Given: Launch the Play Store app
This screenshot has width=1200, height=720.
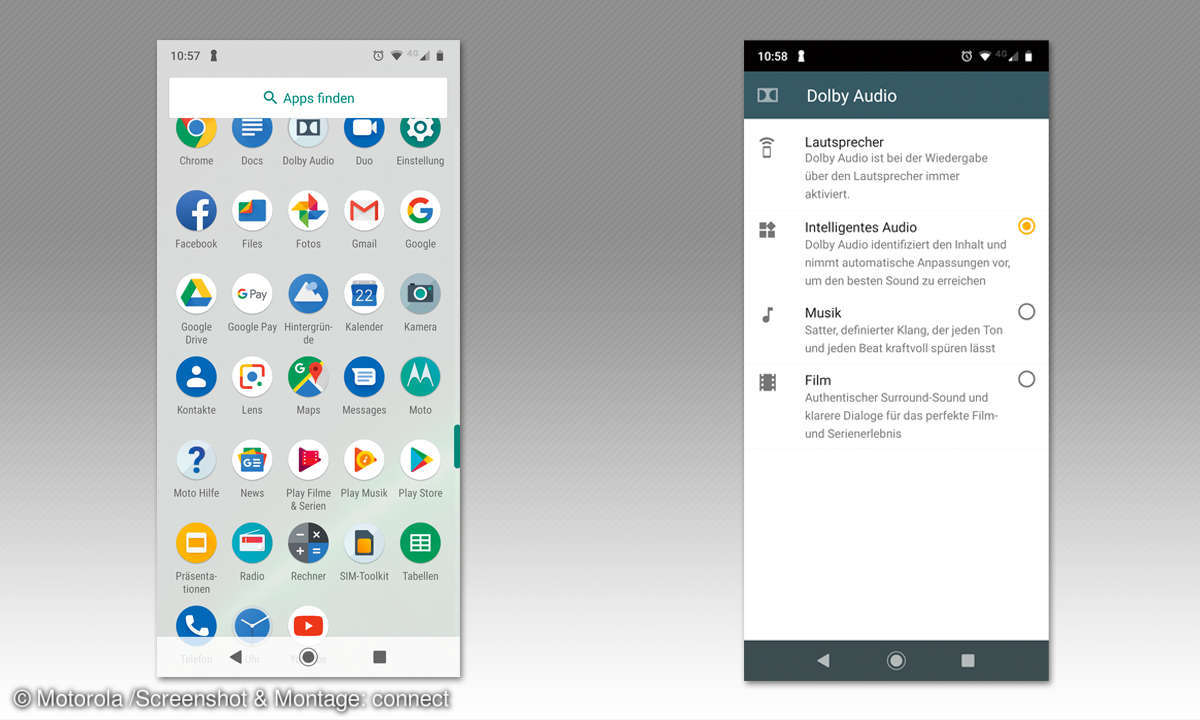Looking at the screenshot, I should [420, 460].
